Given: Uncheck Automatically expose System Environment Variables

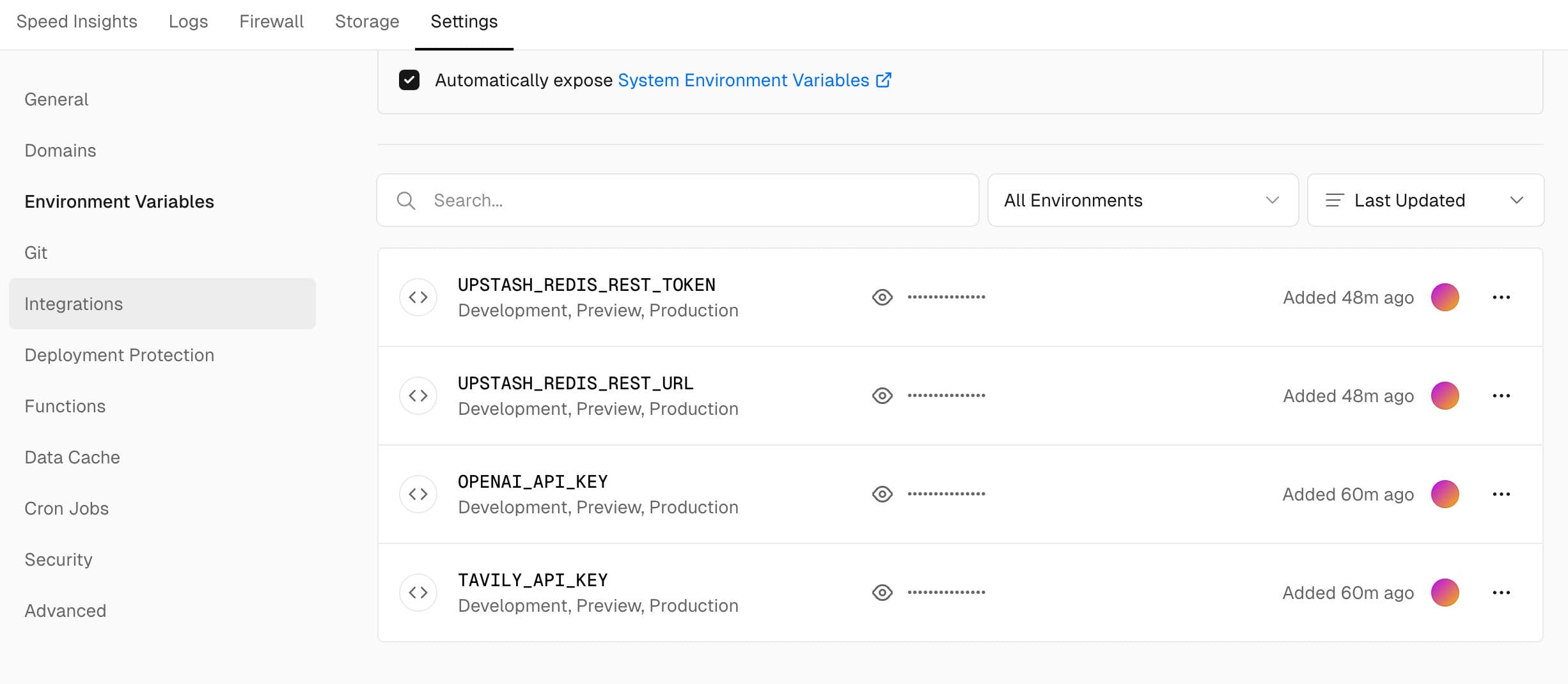Looking at the screenshot, I should point(409,80).
